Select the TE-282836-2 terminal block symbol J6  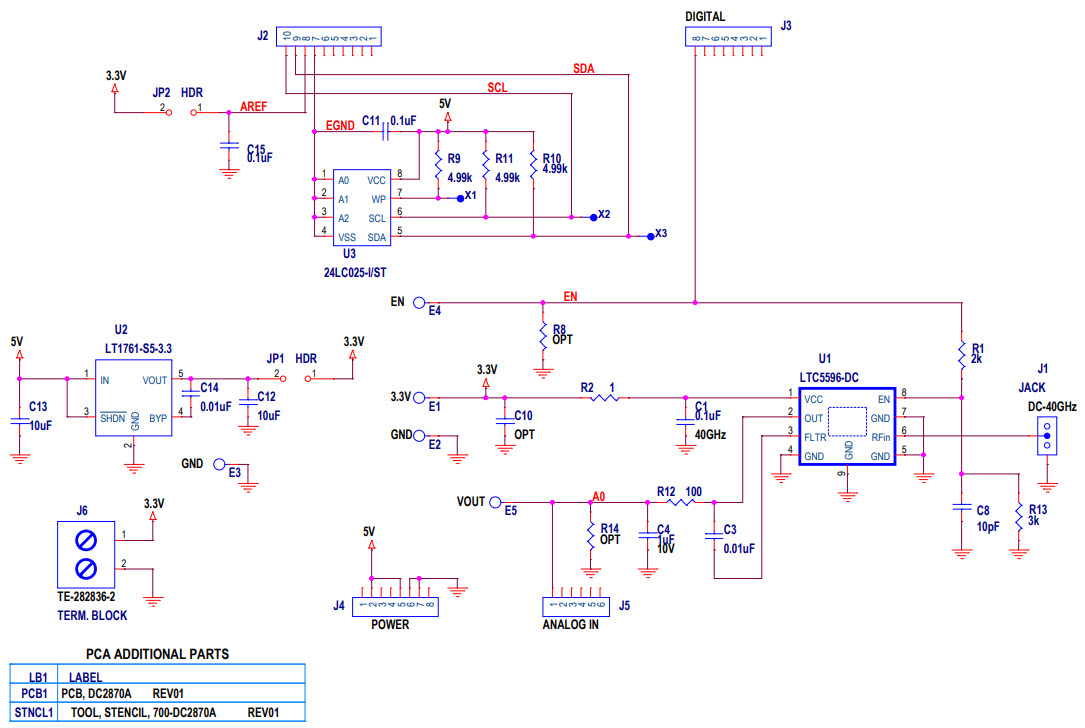85,553
